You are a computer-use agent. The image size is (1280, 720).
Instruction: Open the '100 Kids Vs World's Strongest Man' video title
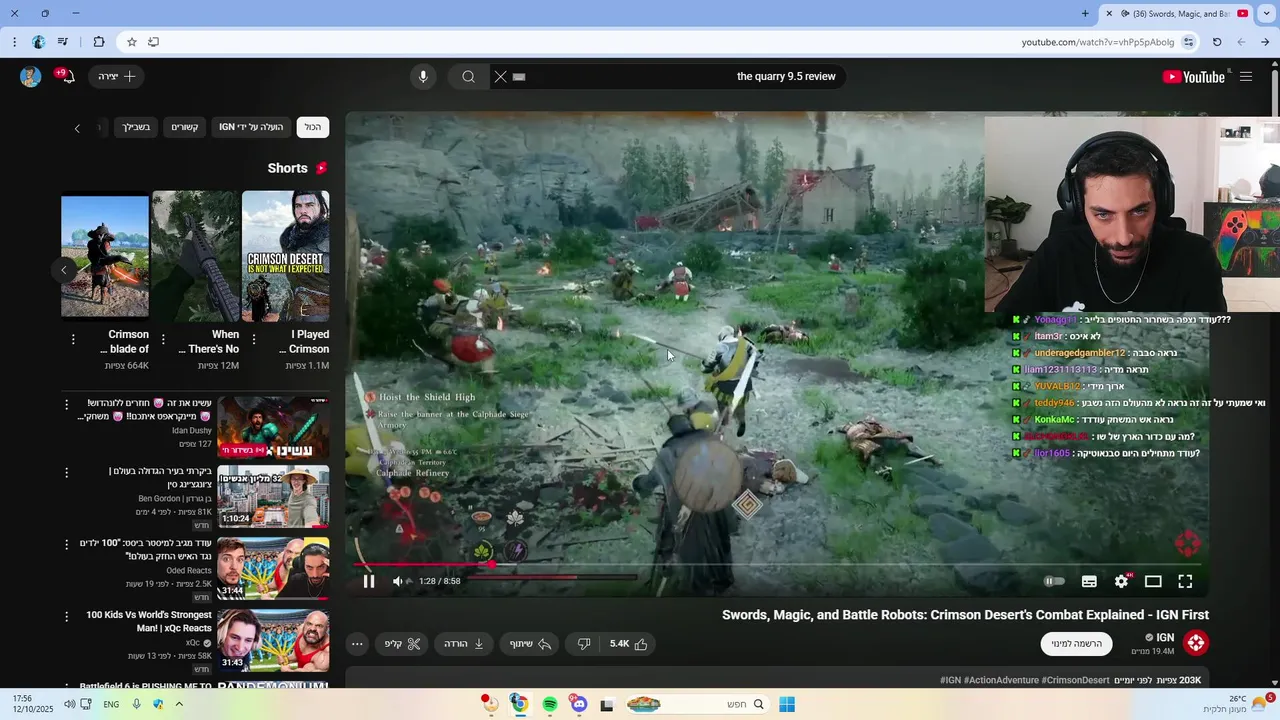149,621
